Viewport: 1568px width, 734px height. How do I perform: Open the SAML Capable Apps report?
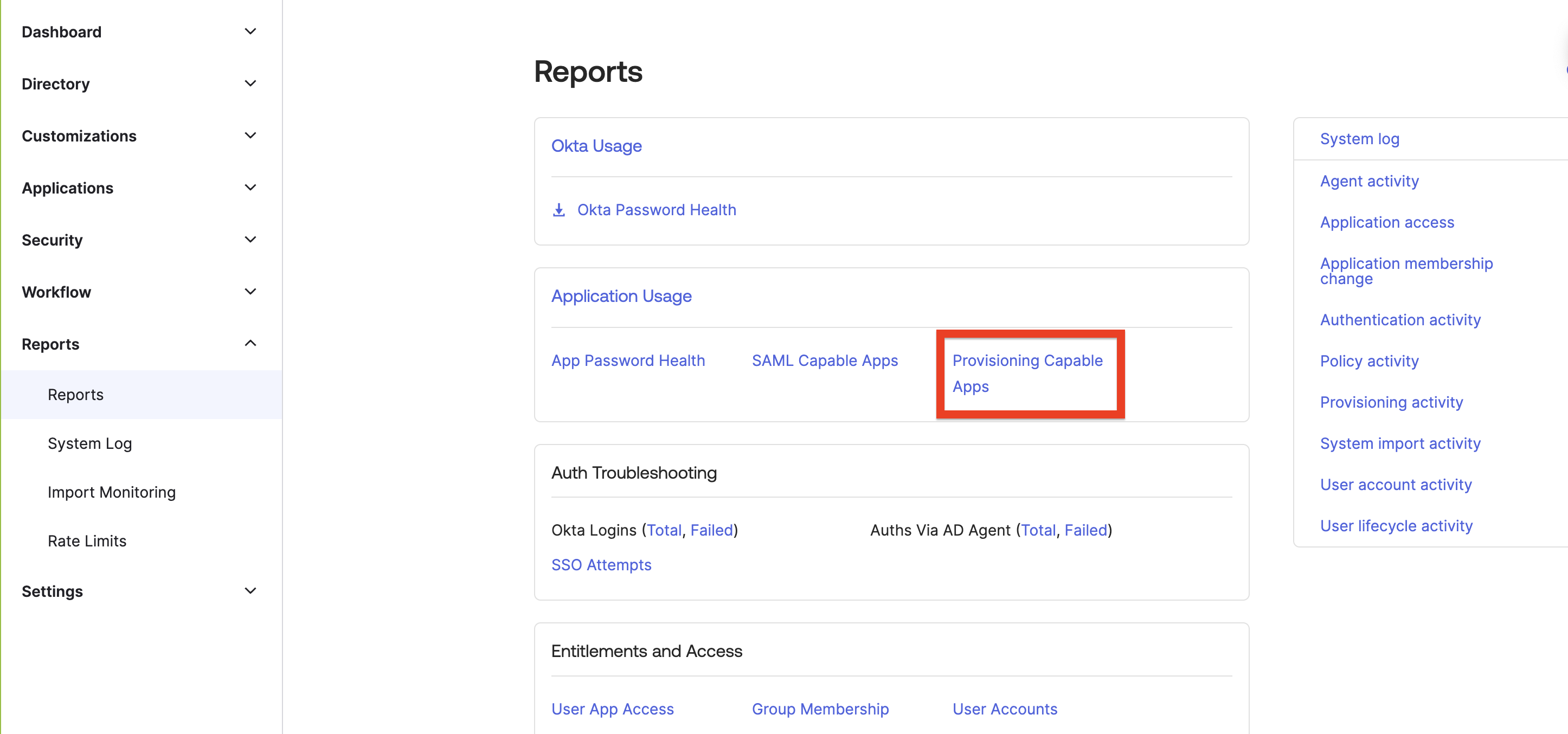(825, 360)
